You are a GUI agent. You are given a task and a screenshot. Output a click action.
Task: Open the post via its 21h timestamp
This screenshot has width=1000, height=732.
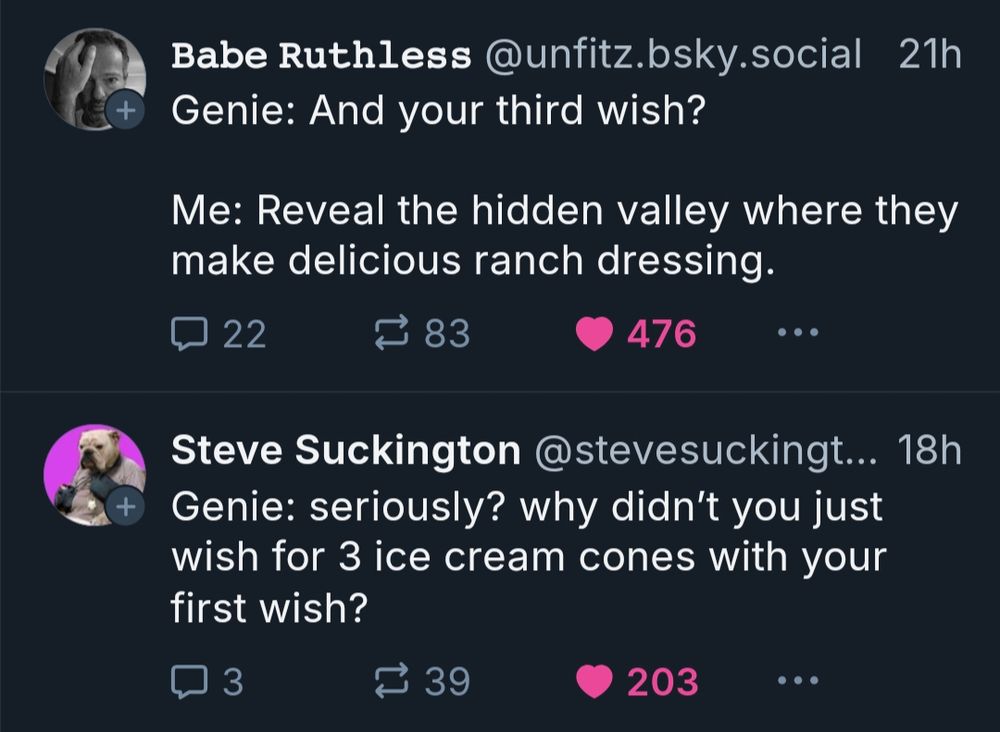click(929, 56)
